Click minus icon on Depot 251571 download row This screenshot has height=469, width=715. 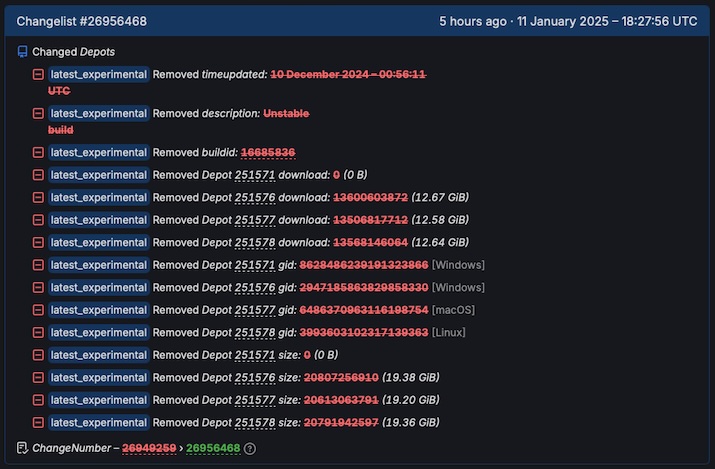point(38,175)
